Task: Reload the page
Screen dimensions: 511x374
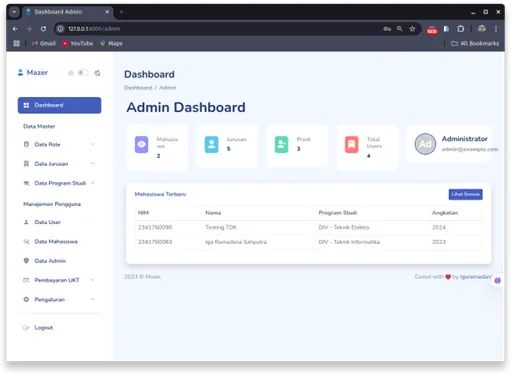Action: coord(43,29)
